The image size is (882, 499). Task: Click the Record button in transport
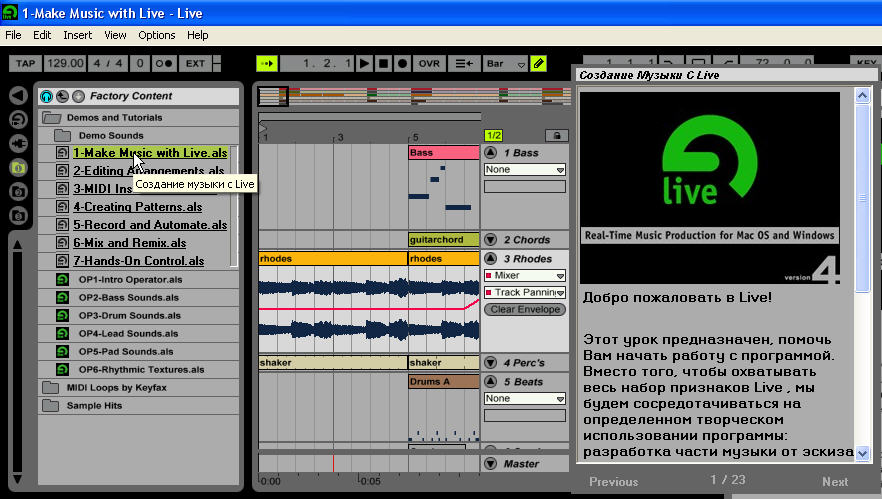[x=402, y=64]
